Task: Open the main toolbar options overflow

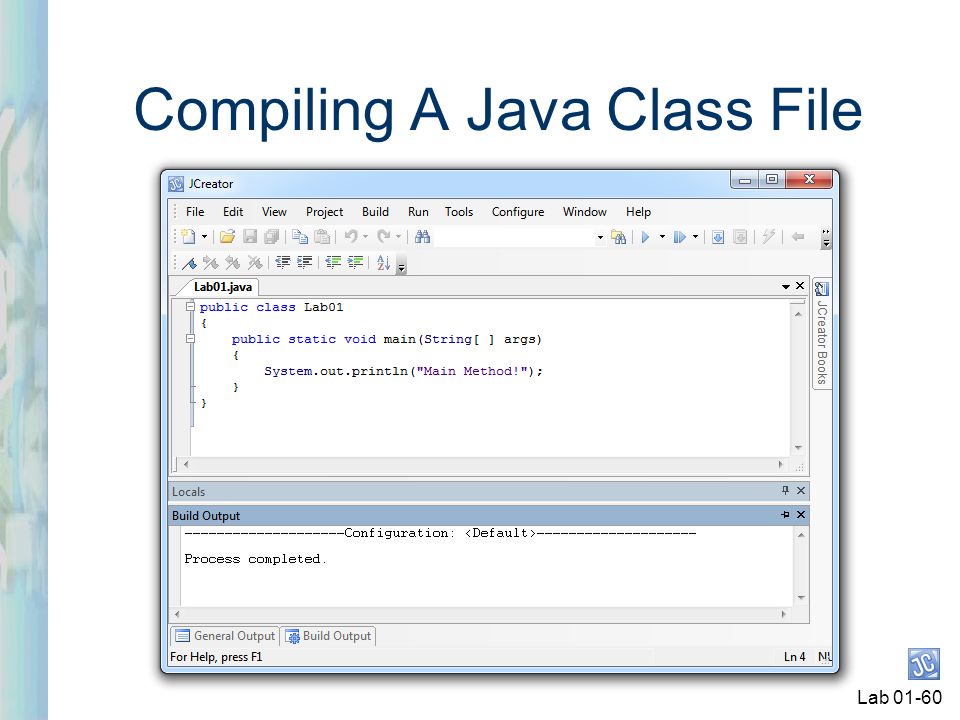Action: (826, 238)
